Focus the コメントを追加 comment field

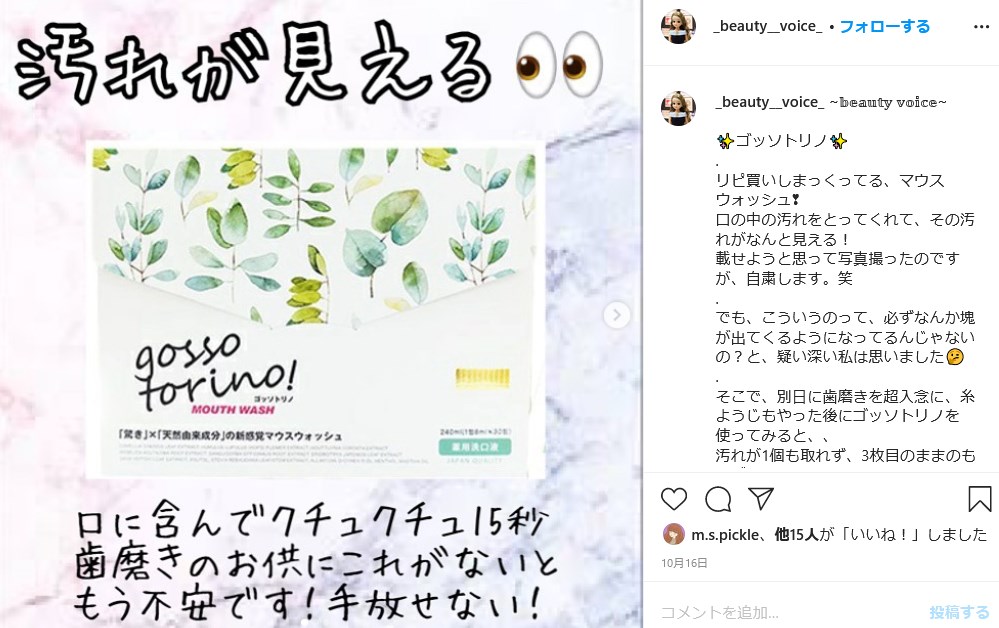(x=787, y=612)
